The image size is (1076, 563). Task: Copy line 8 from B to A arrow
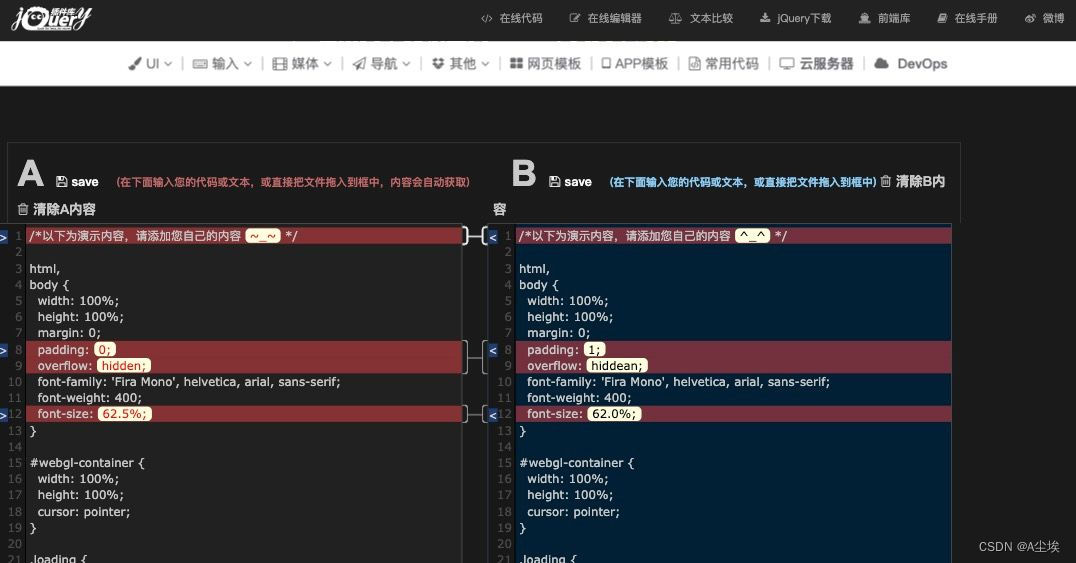point(493,351)
